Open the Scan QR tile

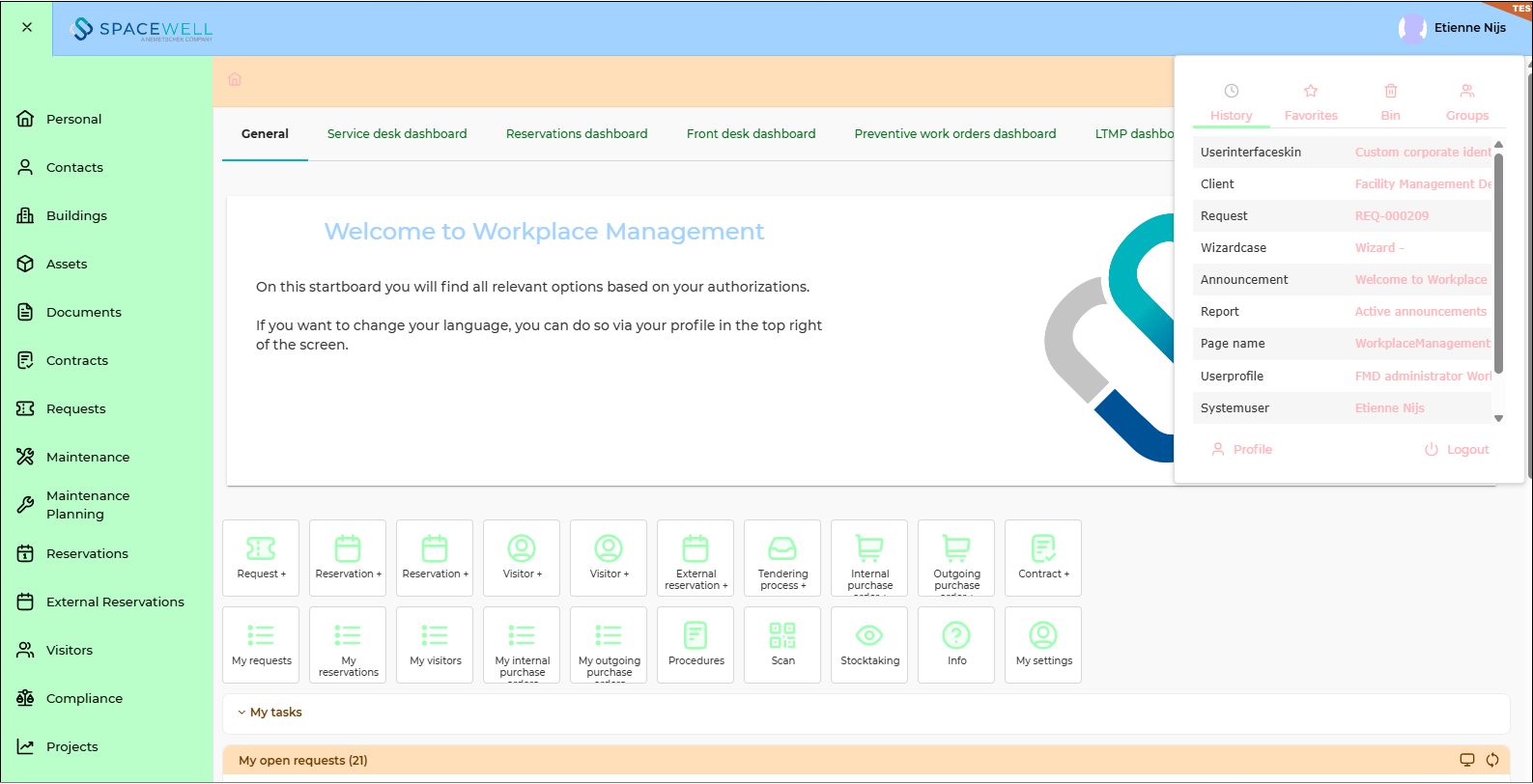point(782,645)
